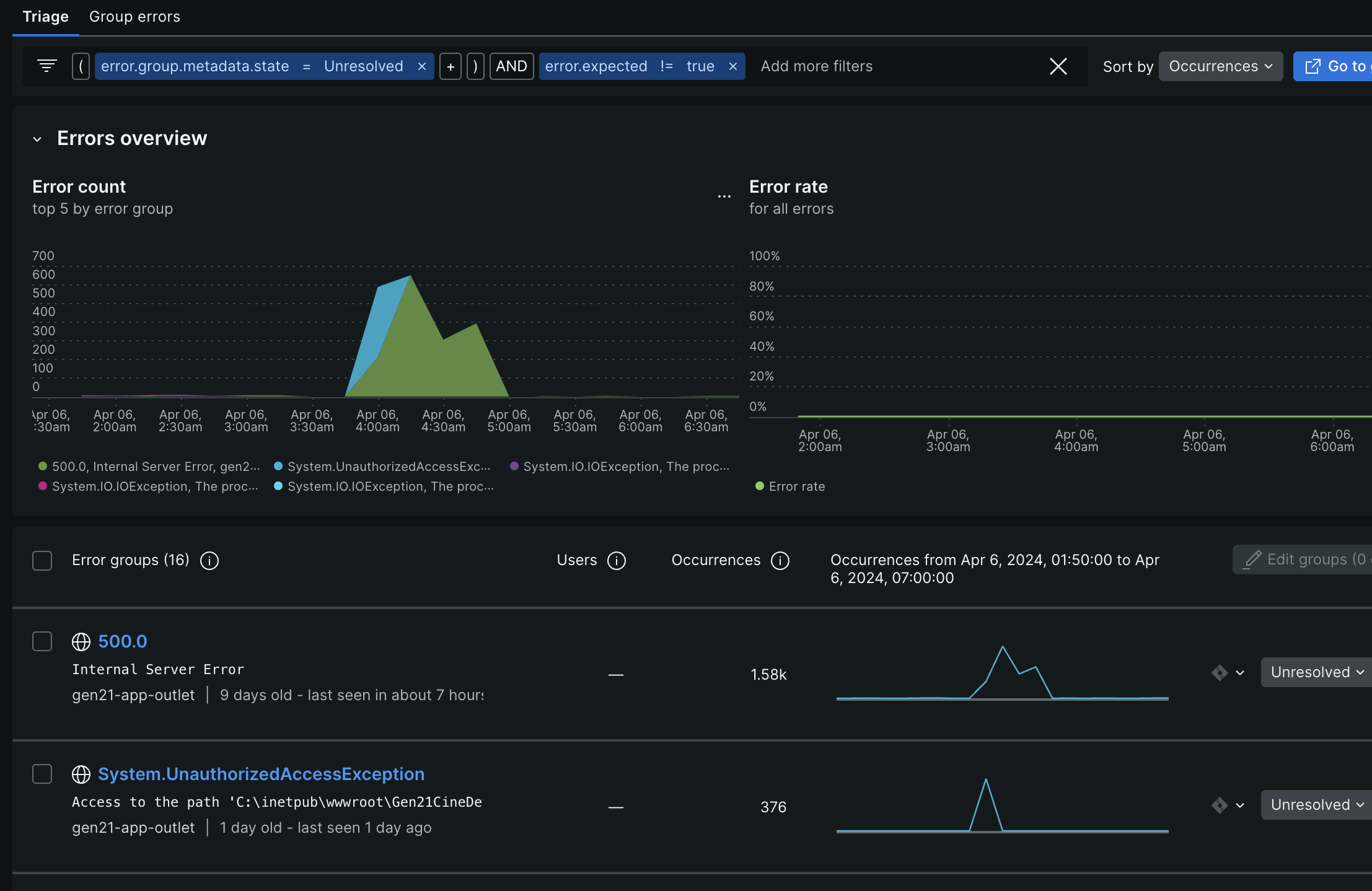Show info about Error groups (16)
The width and height of the screenshot is (1372, 891).
point(209,561)
